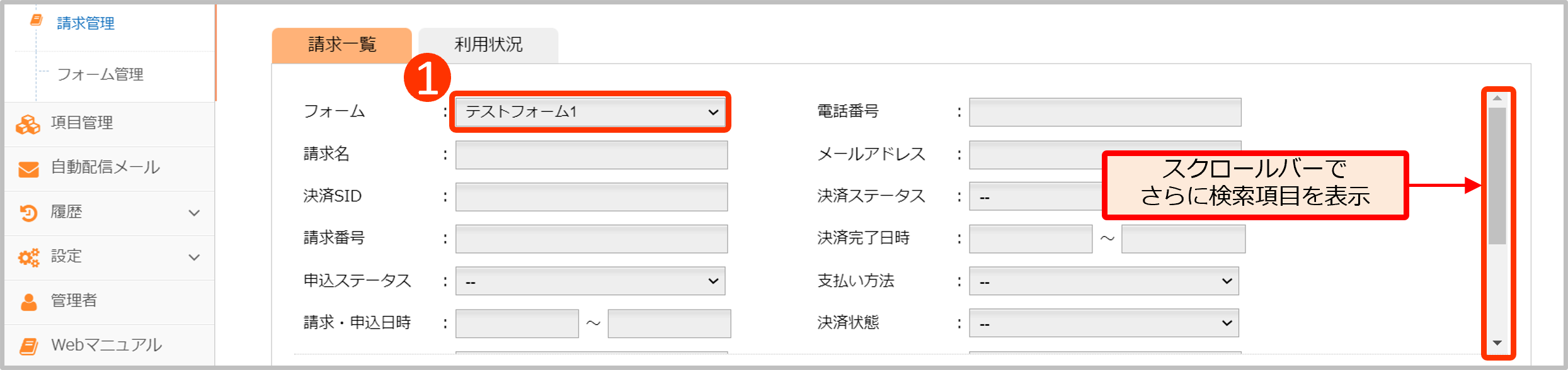The height and width of the screenshot is (370, 1568).
Task: Click the 設定 gear icon
Action: coord(27,257)
